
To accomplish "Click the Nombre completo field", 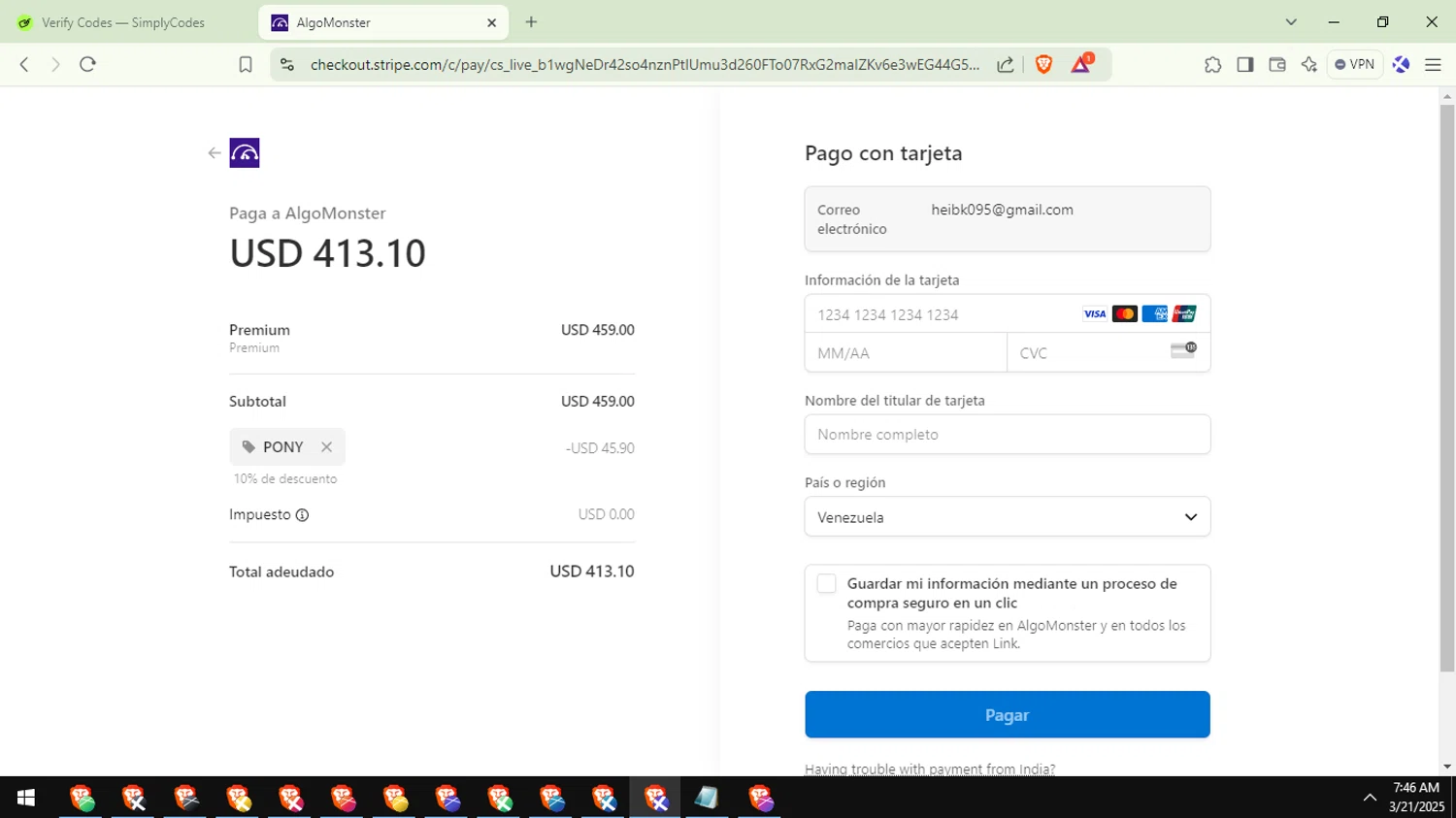I will 1008,435.
